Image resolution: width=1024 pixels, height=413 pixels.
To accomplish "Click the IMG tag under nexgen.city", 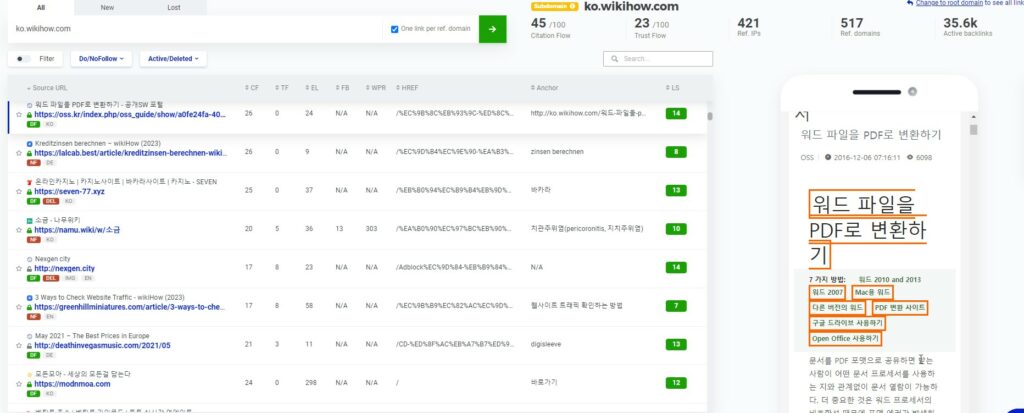I will coord(69,278).
